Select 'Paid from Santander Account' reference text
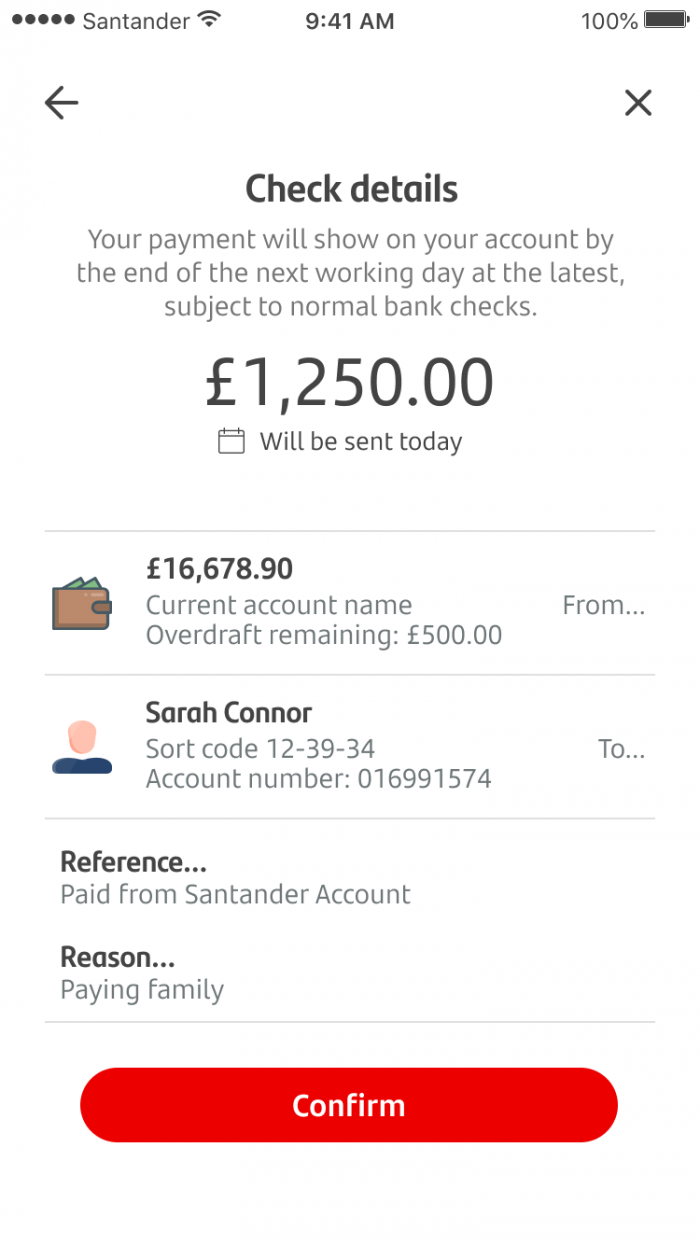The image size is (700, 1245). (234, 894)
